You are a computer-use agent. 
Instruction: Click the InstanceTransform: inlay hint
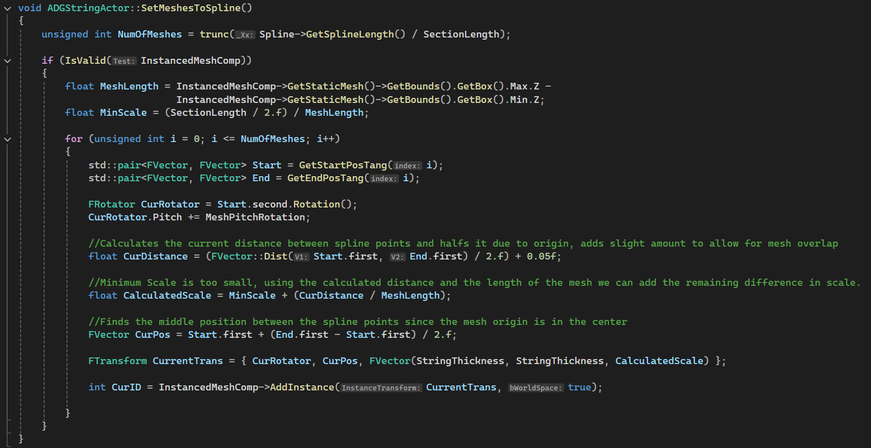[x=381, y=387]
